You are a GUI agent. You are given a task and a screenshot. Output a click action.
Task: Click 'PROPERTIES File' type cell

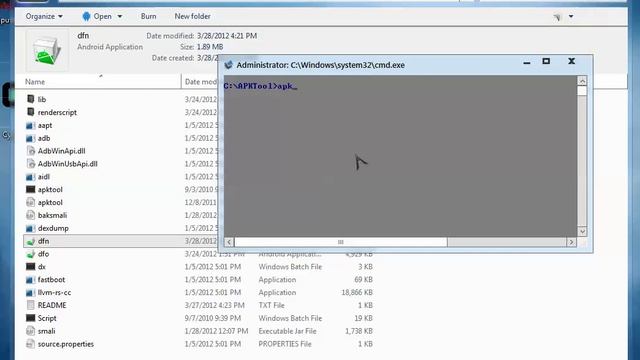pyautogui.click(x=285, y=344)
